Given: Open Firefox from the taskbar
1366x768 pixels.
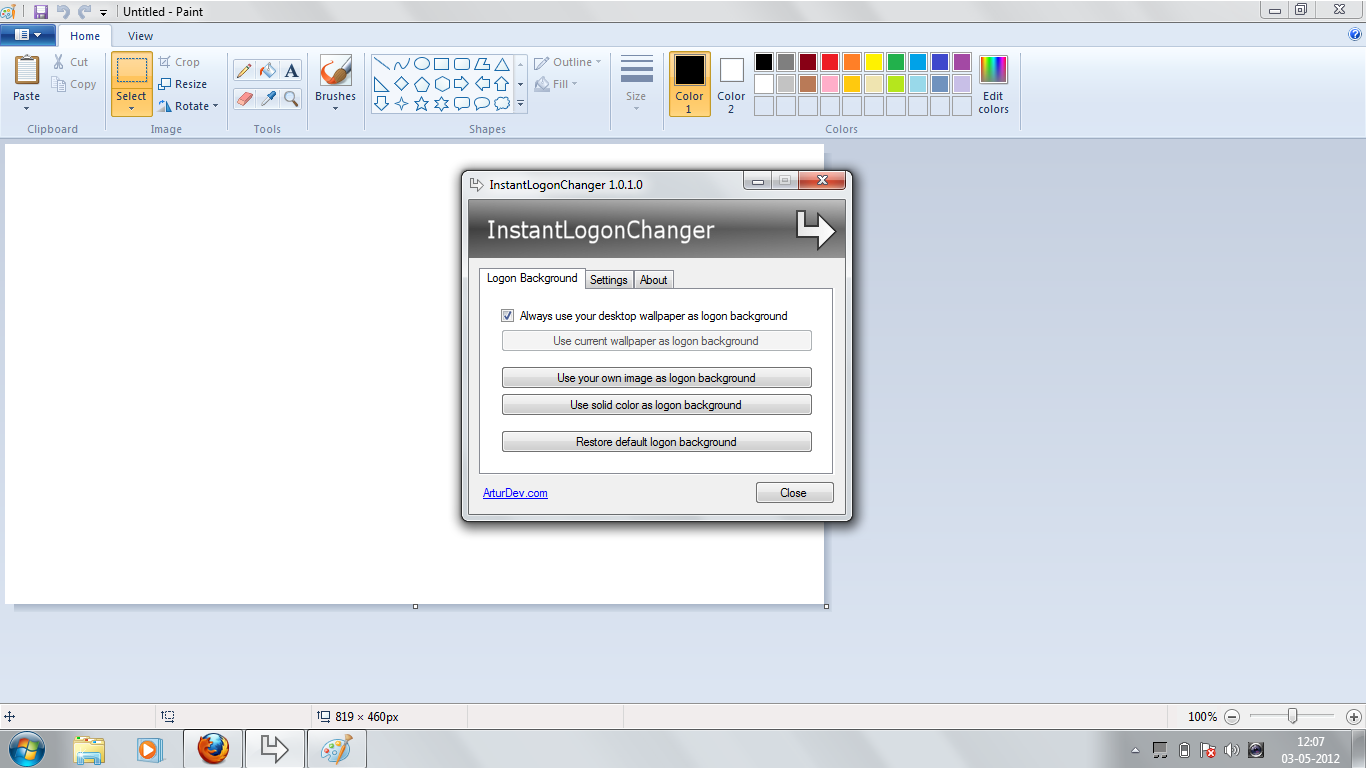Looking at the screenshot, I should pyautogui.click(x=213, y=749).
